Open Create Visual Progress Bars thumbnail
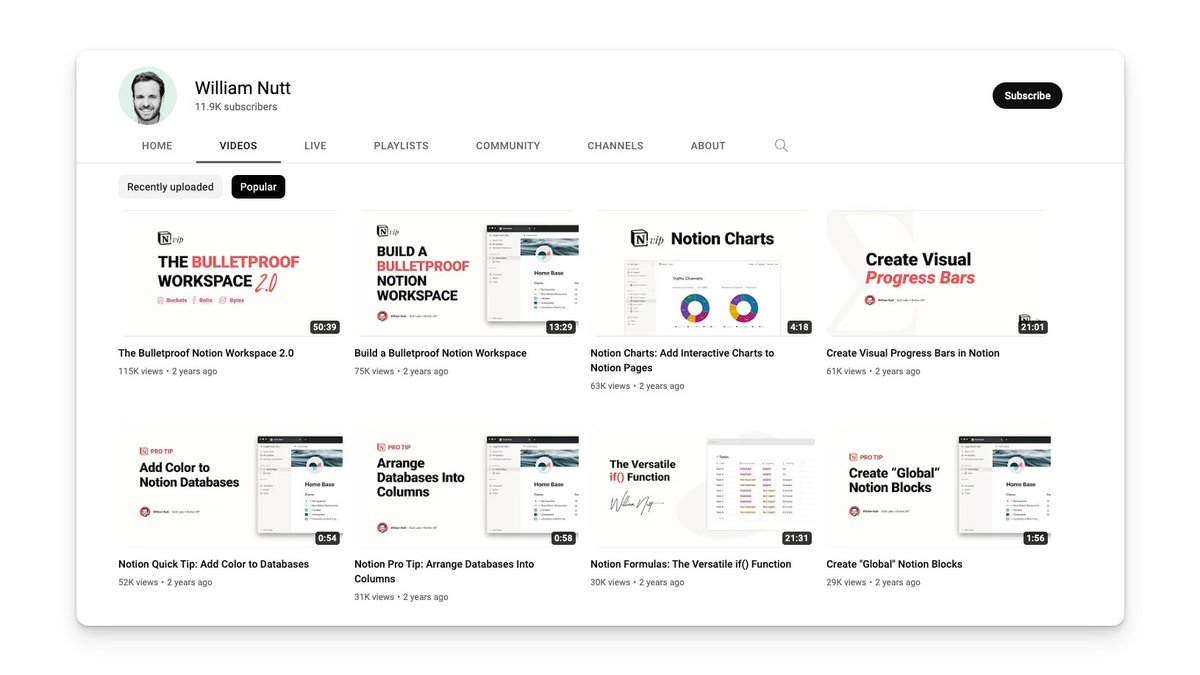 point(938,273)
